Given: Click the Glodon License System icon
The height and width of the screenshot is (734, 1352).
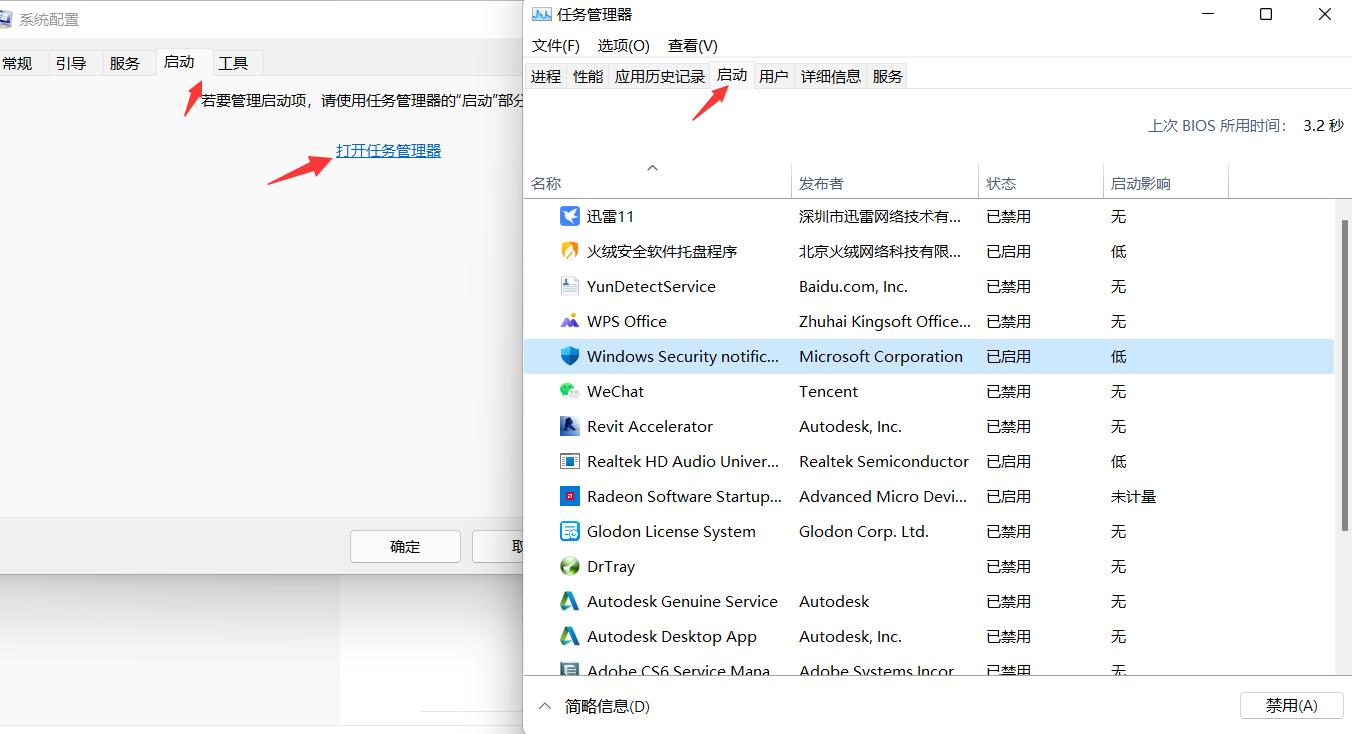Looking at the screenshot, I should tap(570, 531).
